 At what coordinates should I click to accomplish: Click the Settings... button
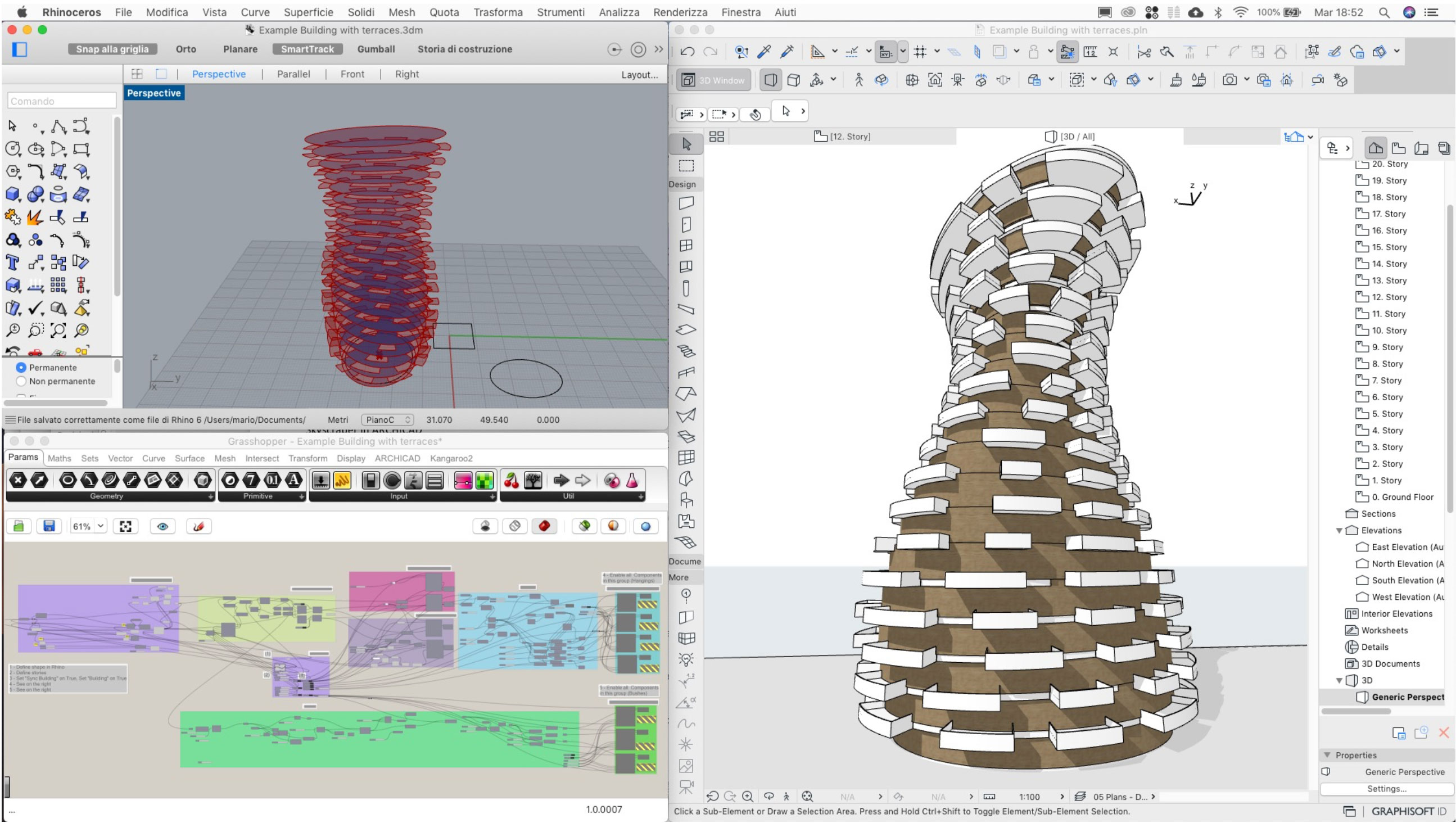tap(1386, 789)
